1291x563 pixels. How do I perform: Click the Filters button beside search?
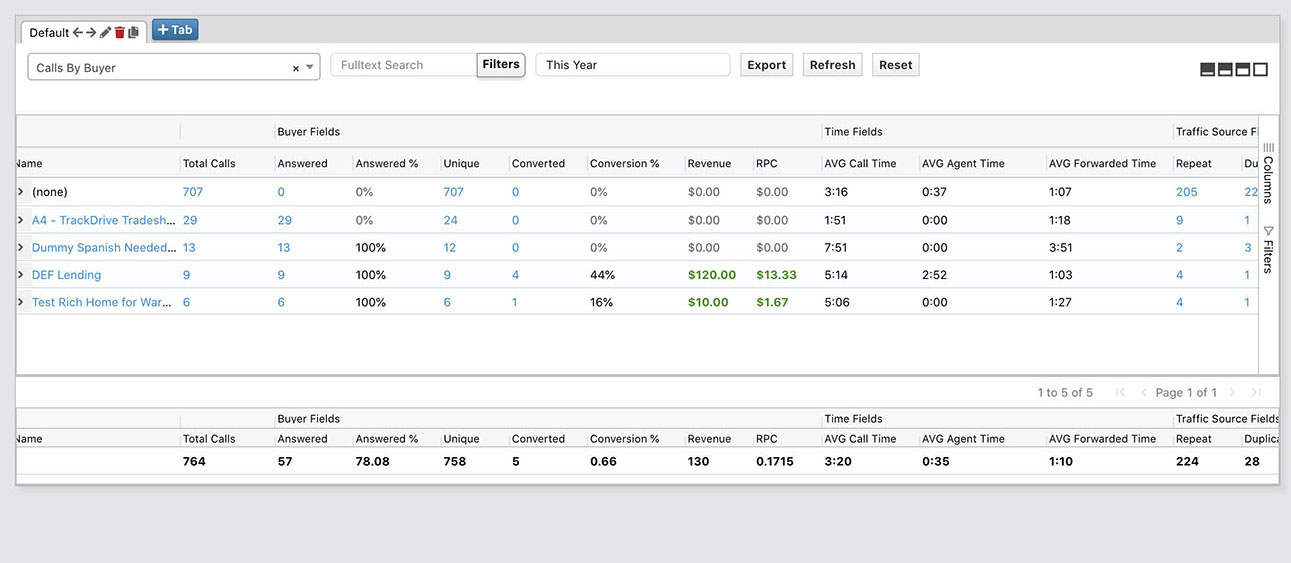point(501,65)
